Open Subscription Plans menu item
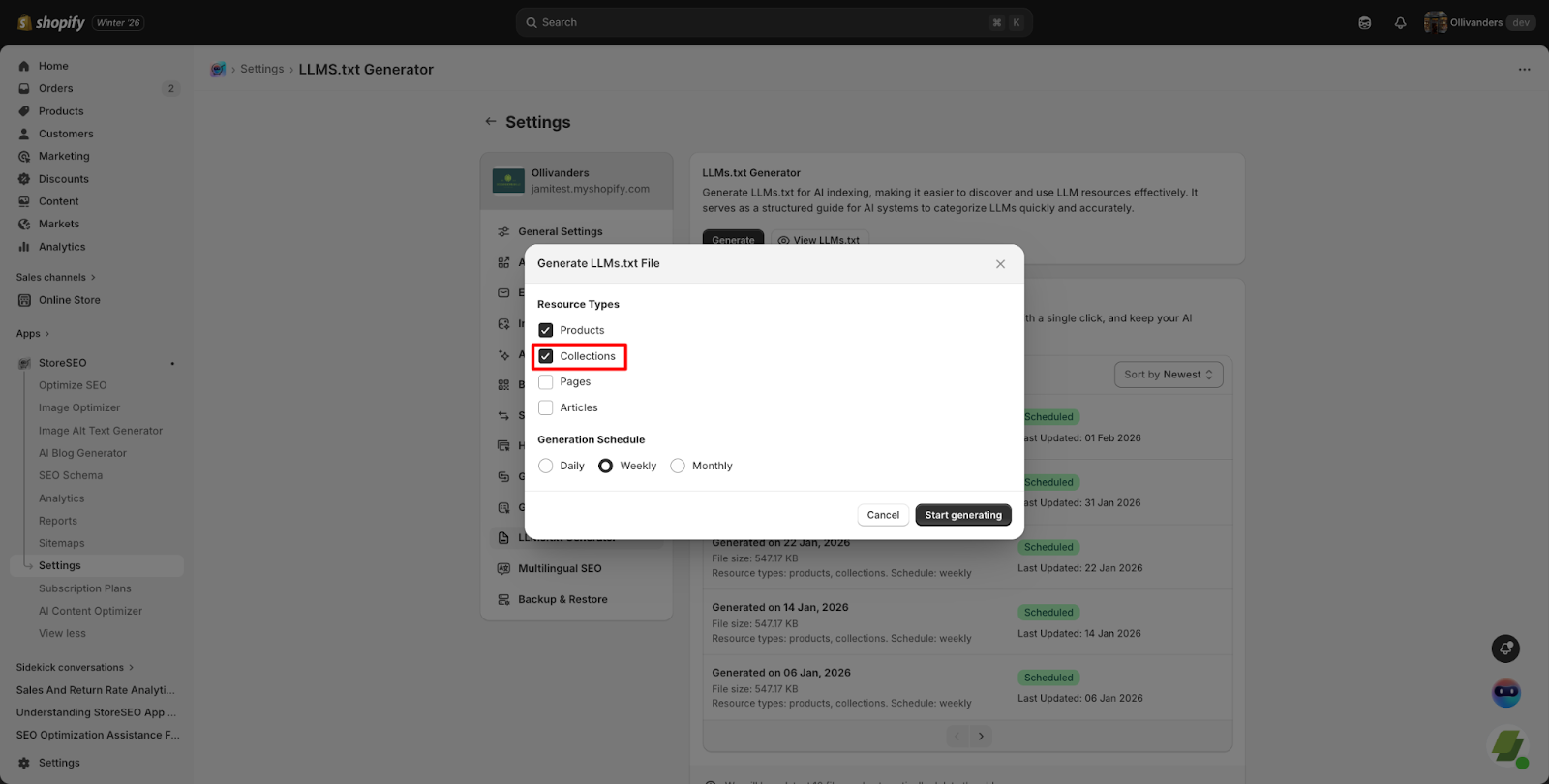 [85, 588]
